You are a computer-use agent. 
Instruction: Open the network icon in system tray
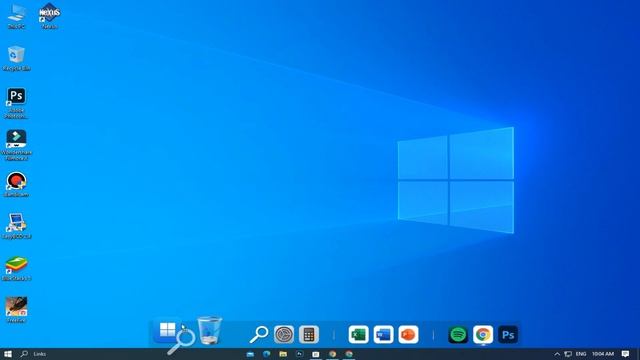[568, 354]
